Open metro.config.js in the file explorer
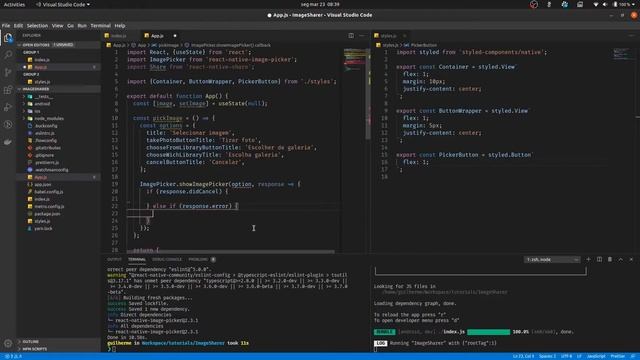 (49, 207)
